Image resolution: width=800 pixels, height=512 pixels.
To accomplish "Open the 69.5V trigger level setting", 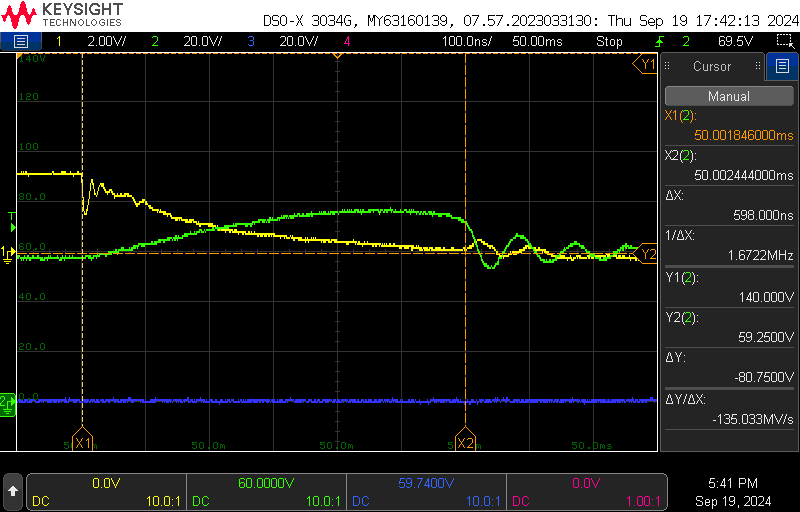I will coord(735,41).
